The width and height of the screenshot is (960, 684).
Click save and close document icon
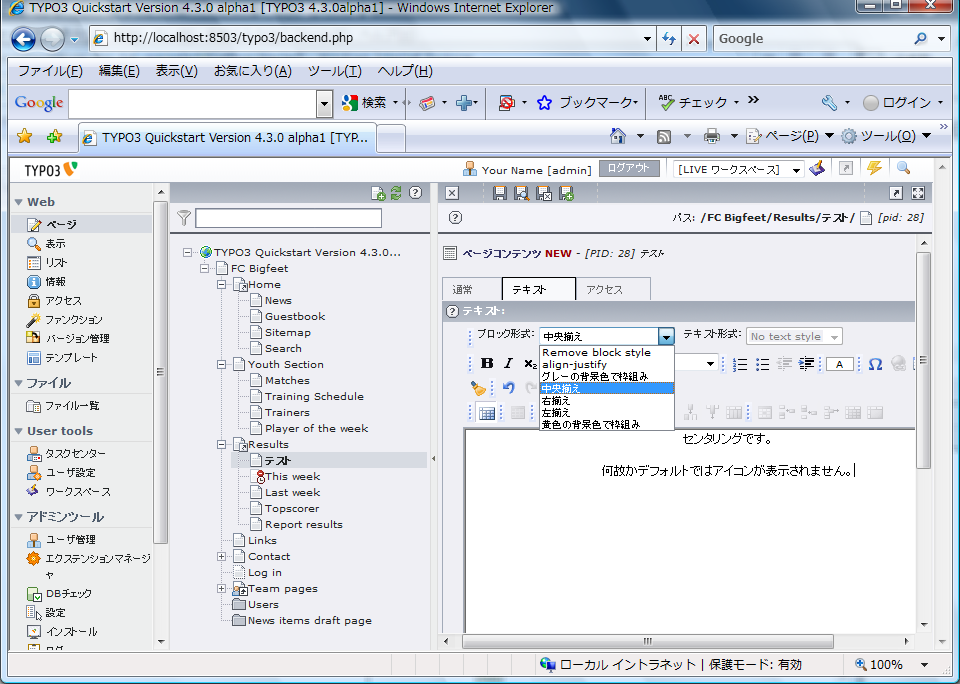pos(544,194)
